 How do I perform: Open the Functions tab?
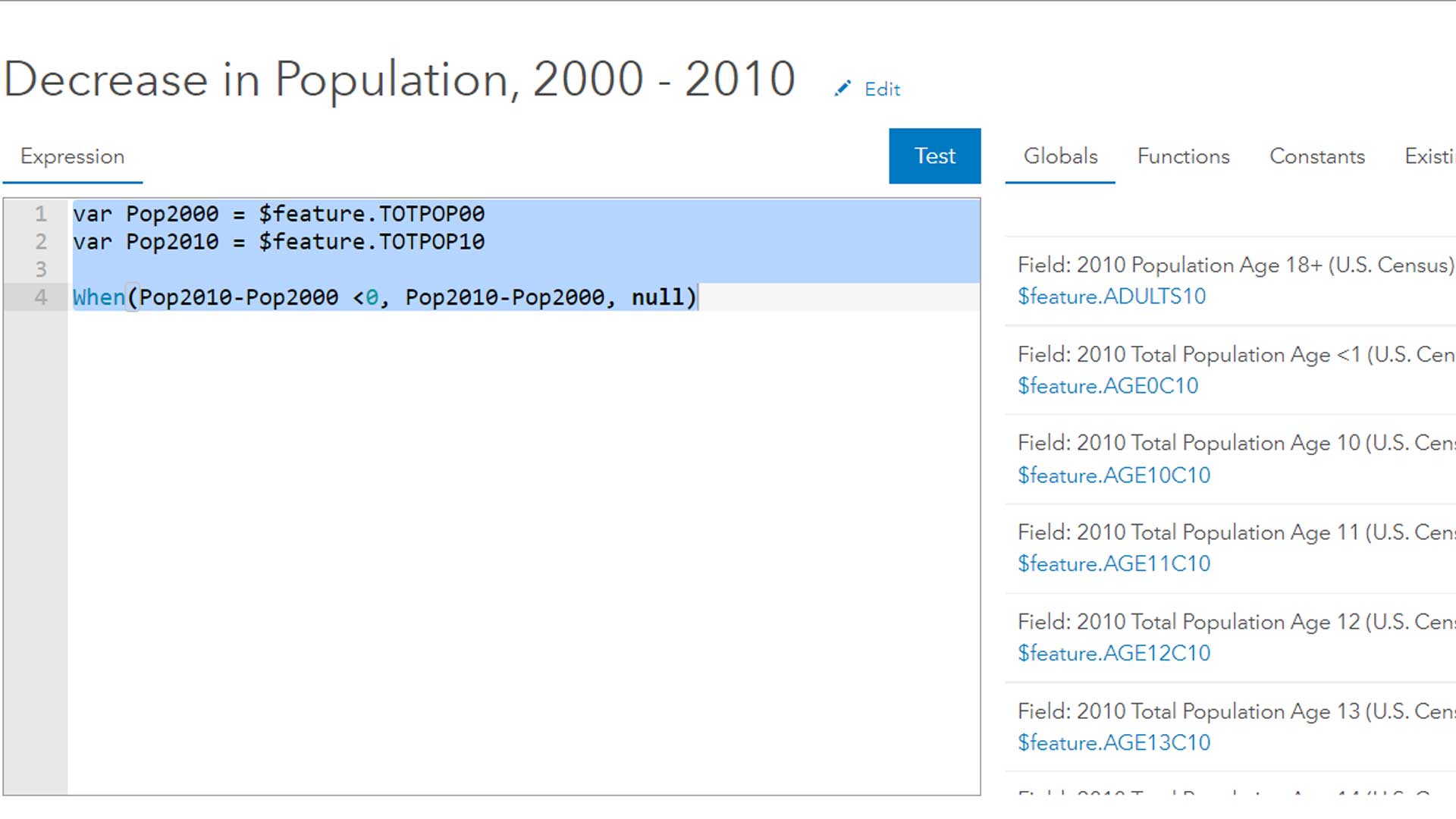tap(1183, 156)
